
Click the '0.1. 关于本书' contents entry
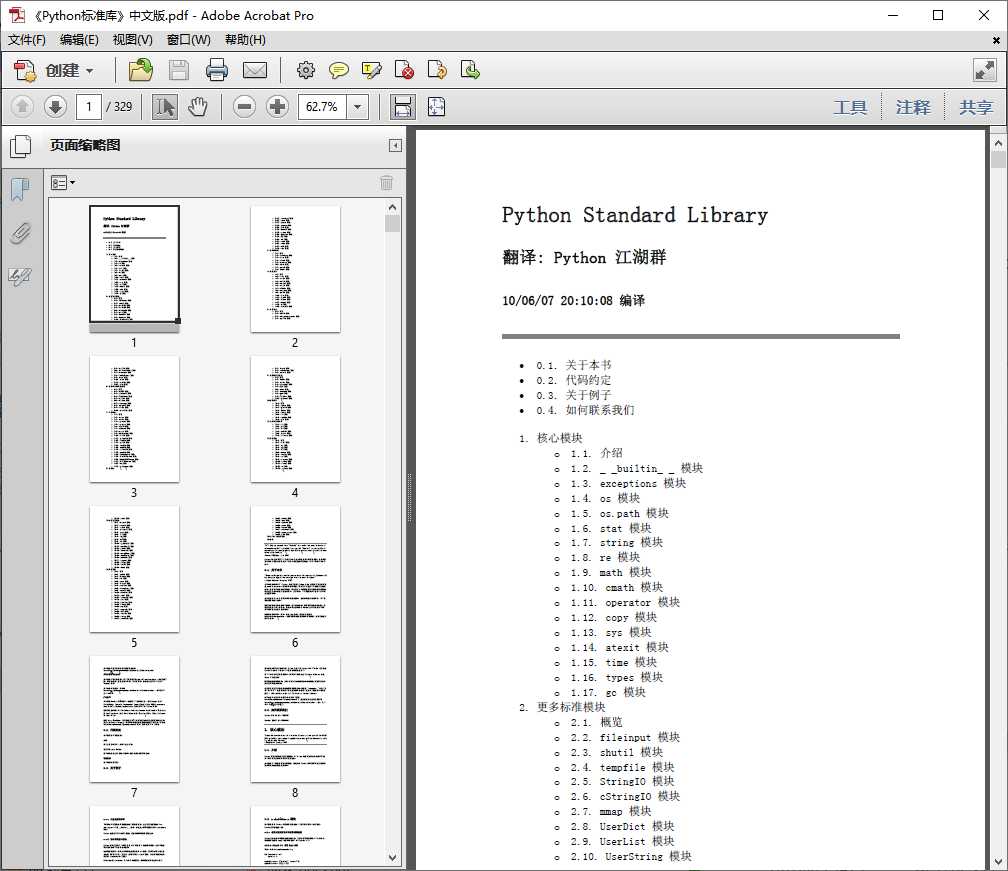point(574,365)
